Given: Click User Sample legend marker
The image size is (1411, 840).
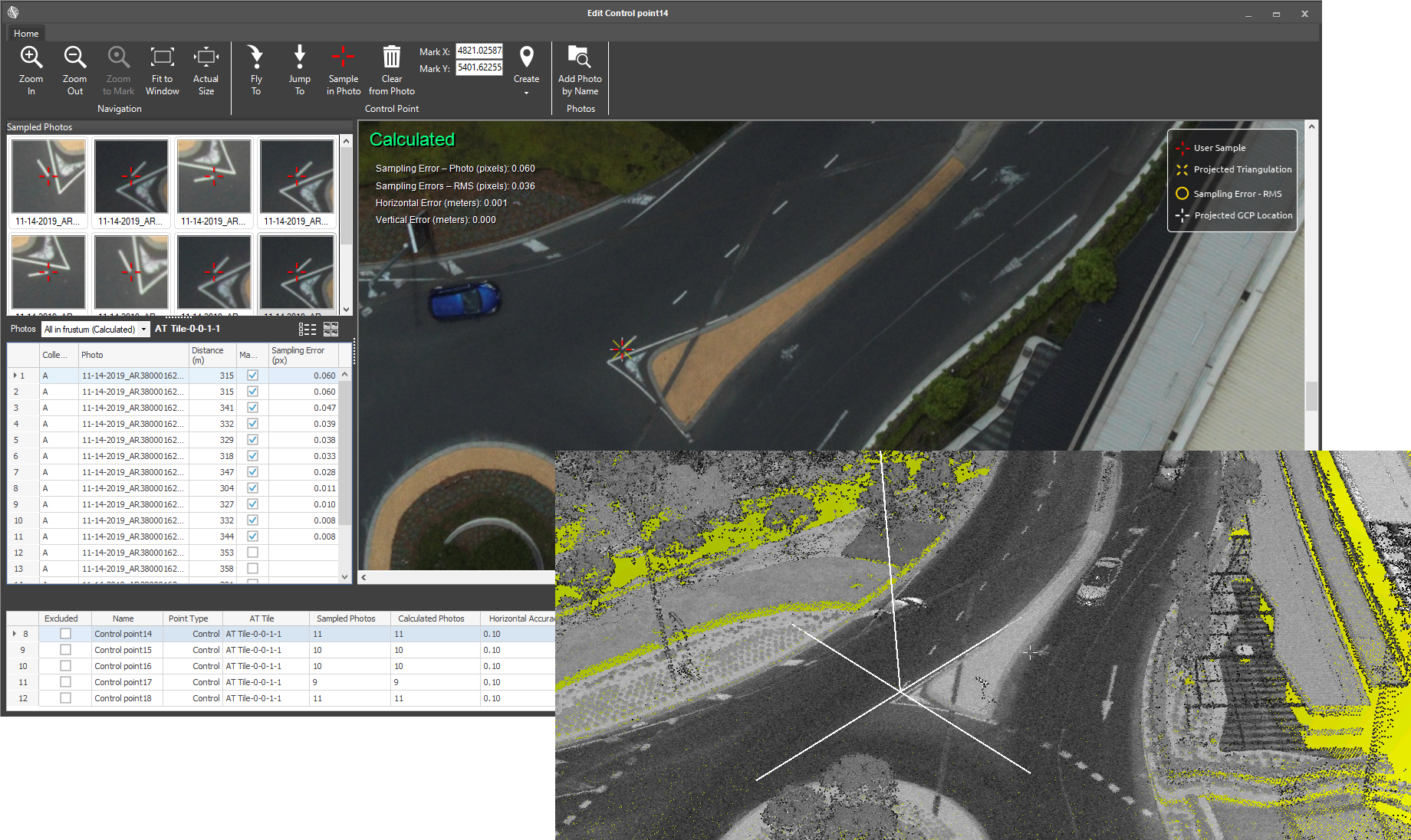Looking at the screenshot, I should point(1182,148).
